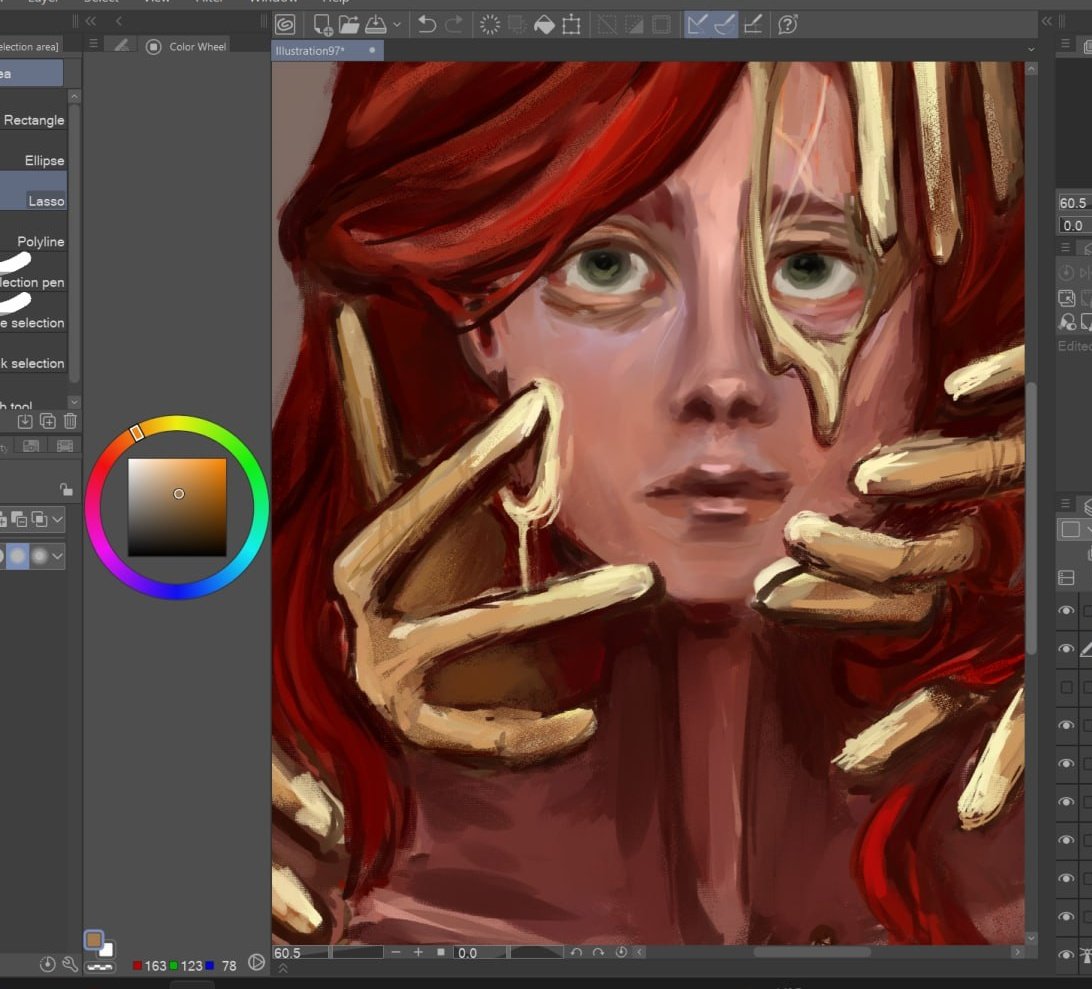1092x989 pixels.
Task: Import sub tool material icon
Action: (25, 421)
